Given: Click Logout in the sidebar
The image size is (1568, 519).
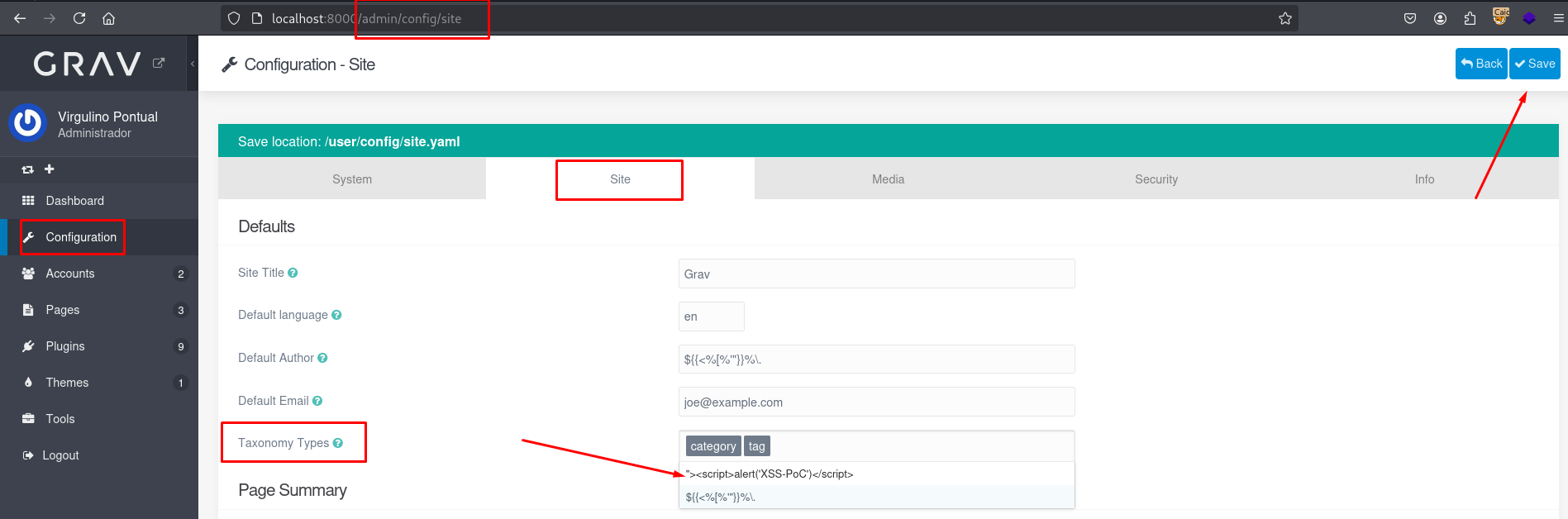Looking at the screenshot, I should [x=60, y=455].
